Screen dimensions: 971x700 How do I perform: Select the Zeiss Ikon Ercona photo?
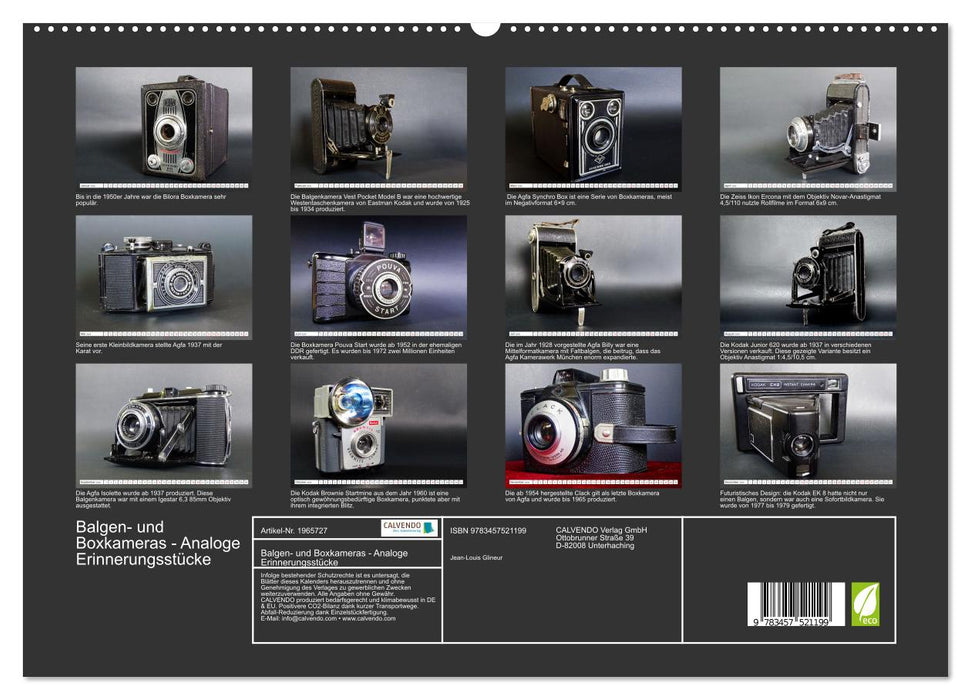click(808, 124)
